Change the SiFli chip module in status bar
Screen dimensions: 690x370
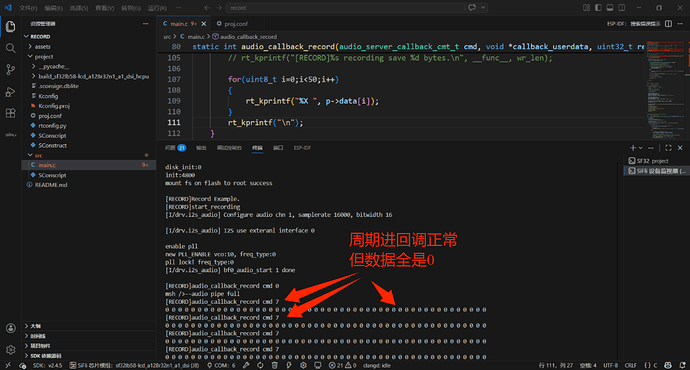pyautogui.click(x=135, y=365)
